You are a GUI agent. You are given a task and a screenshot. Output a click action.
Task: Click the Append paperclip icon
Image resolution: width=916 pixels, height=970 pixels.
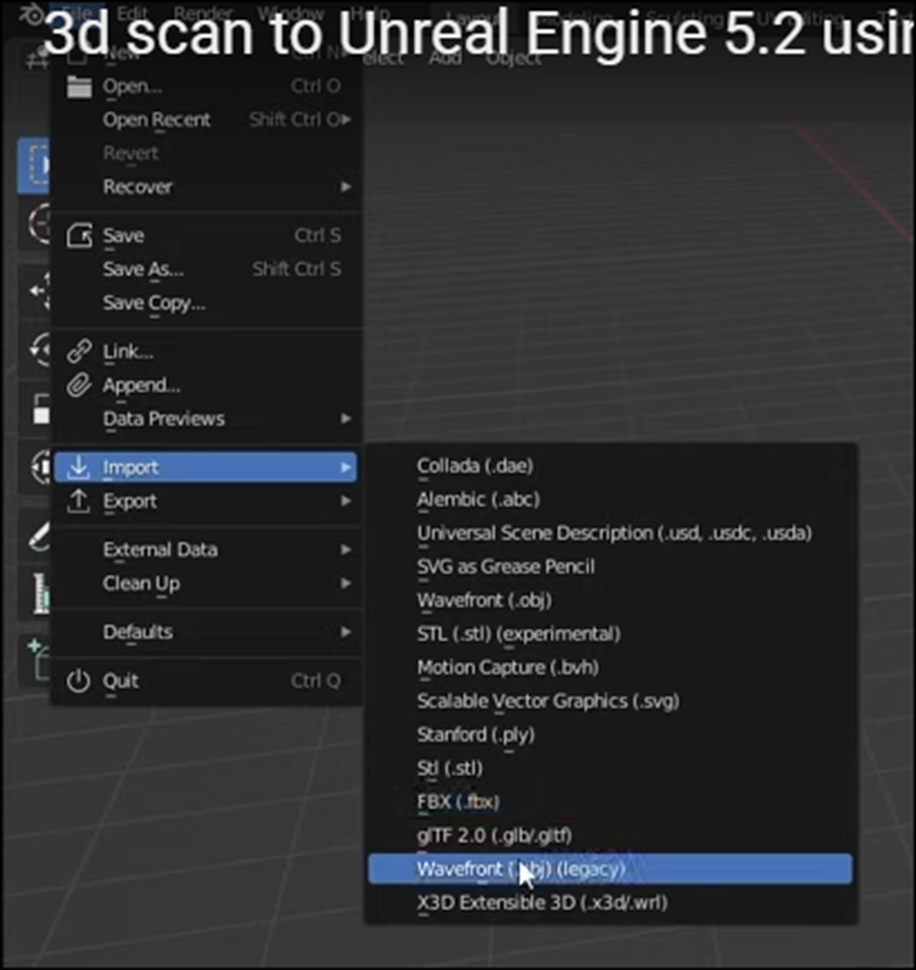tap(79, 385)
